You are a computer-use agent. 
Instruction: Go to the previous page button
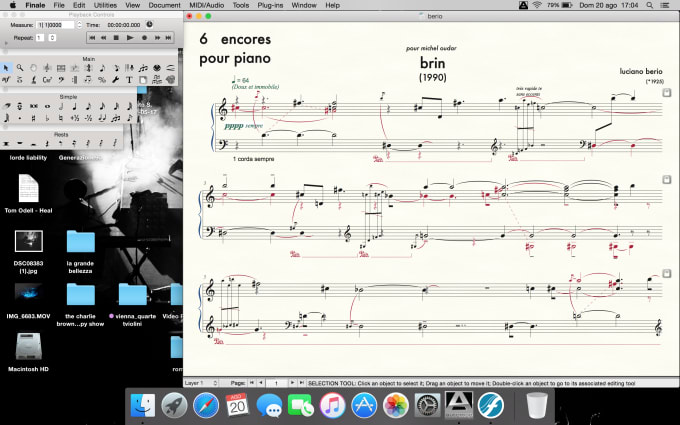click(x=261, y=383)
